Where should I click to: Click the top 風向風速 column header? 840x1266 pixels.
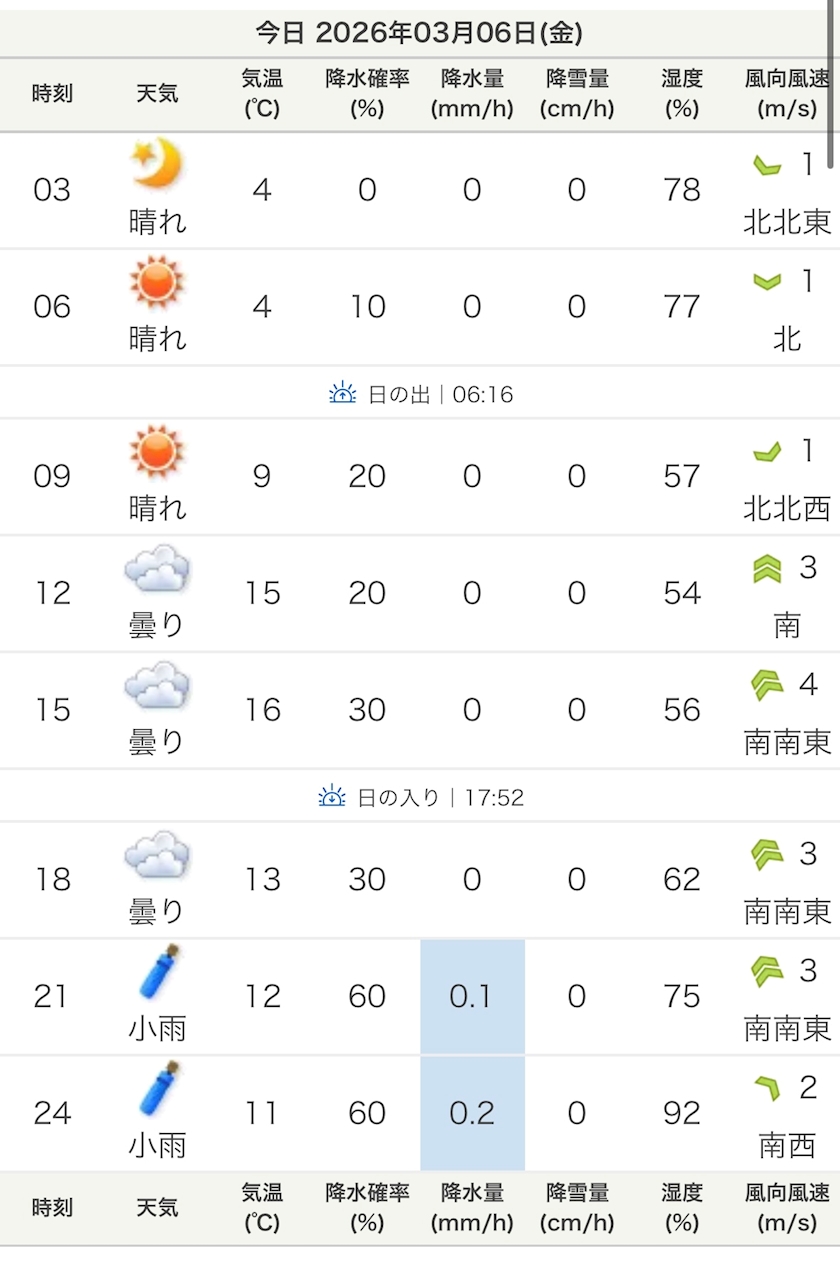point(787,94)
